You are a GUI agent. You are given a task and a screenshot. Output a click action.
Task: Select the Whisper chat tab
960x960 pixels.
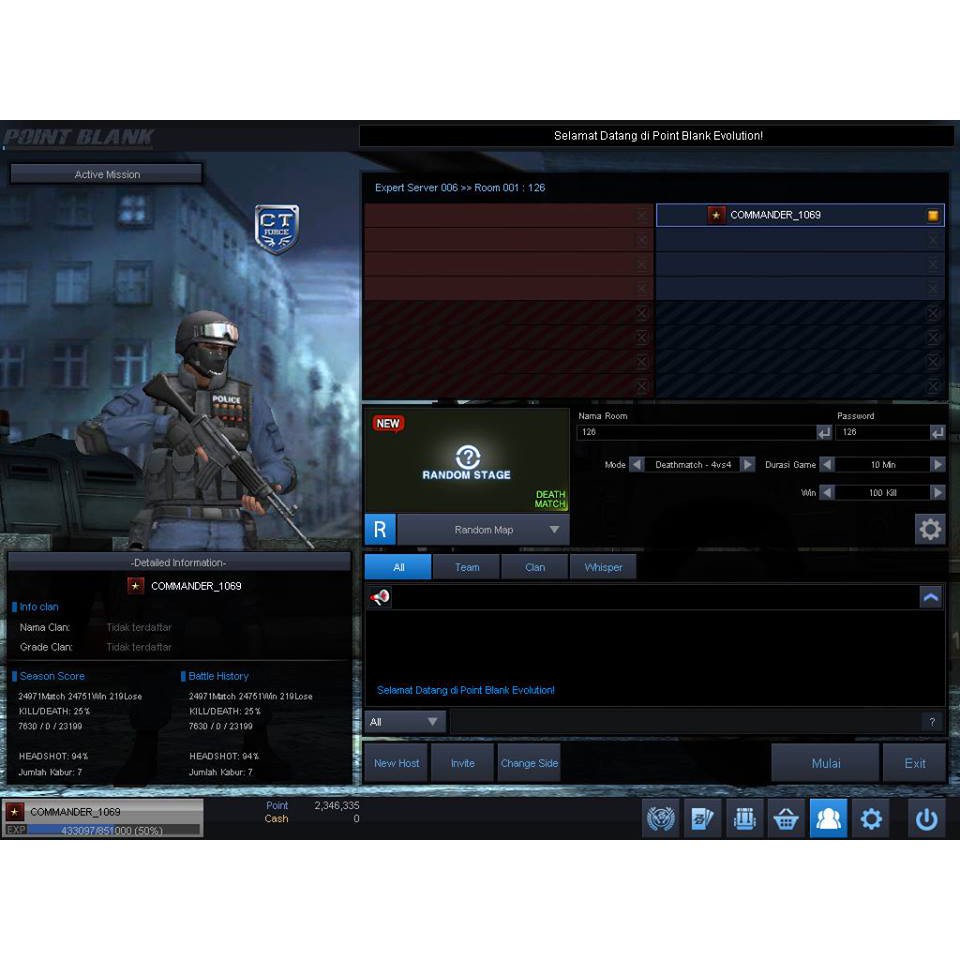pyautogui.click(x=603, y=567)
